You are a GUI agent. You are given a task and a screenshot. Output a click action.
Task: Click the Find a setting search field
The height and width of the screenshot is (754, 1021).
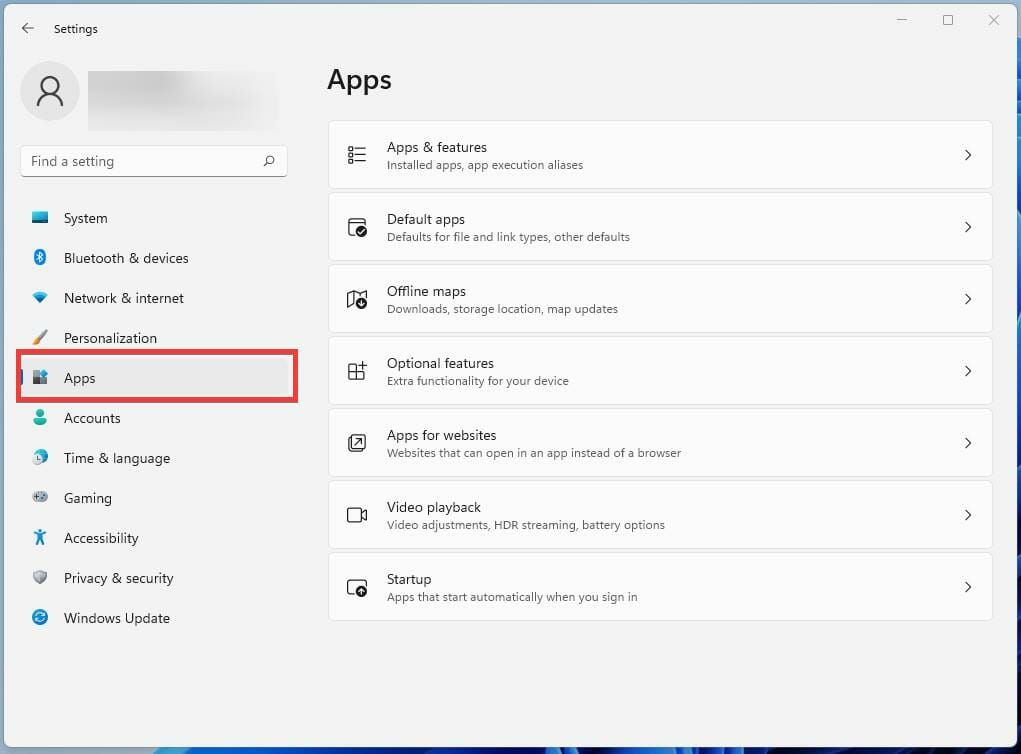pyautogui.click(x=140, y=161)
